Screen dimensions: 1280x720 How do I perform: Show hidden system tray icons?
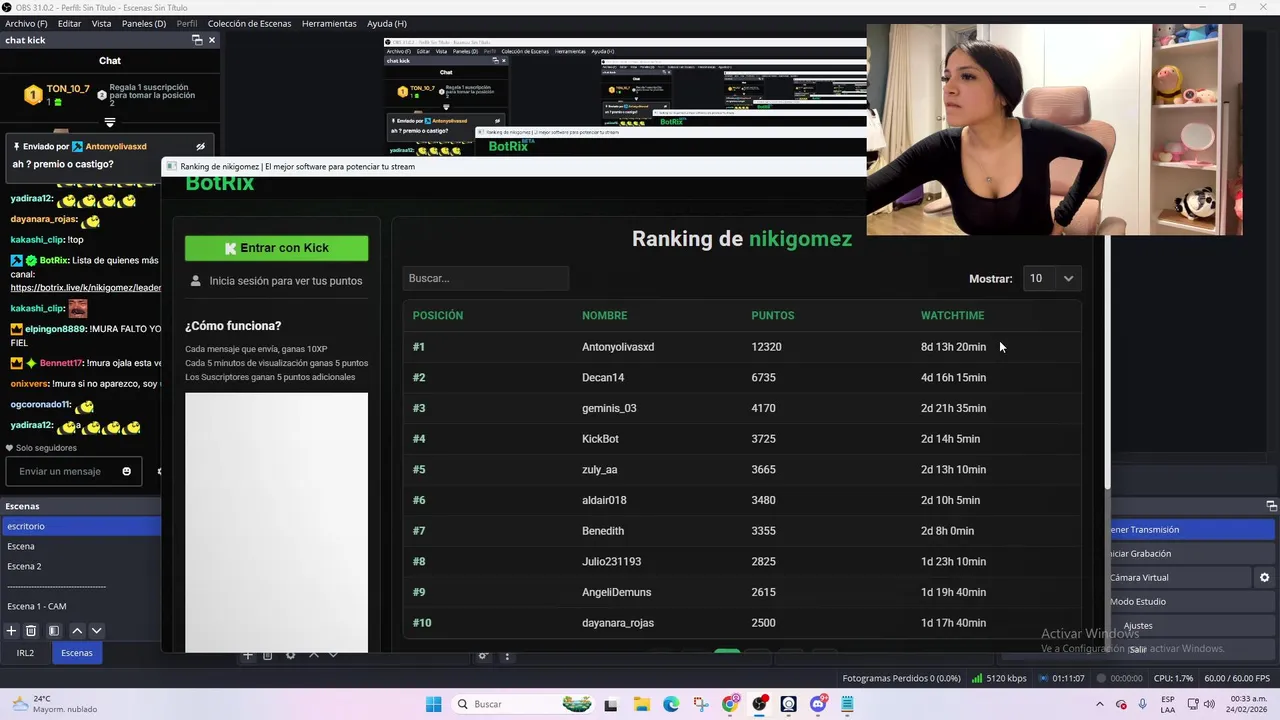[x=1100, y=704]
